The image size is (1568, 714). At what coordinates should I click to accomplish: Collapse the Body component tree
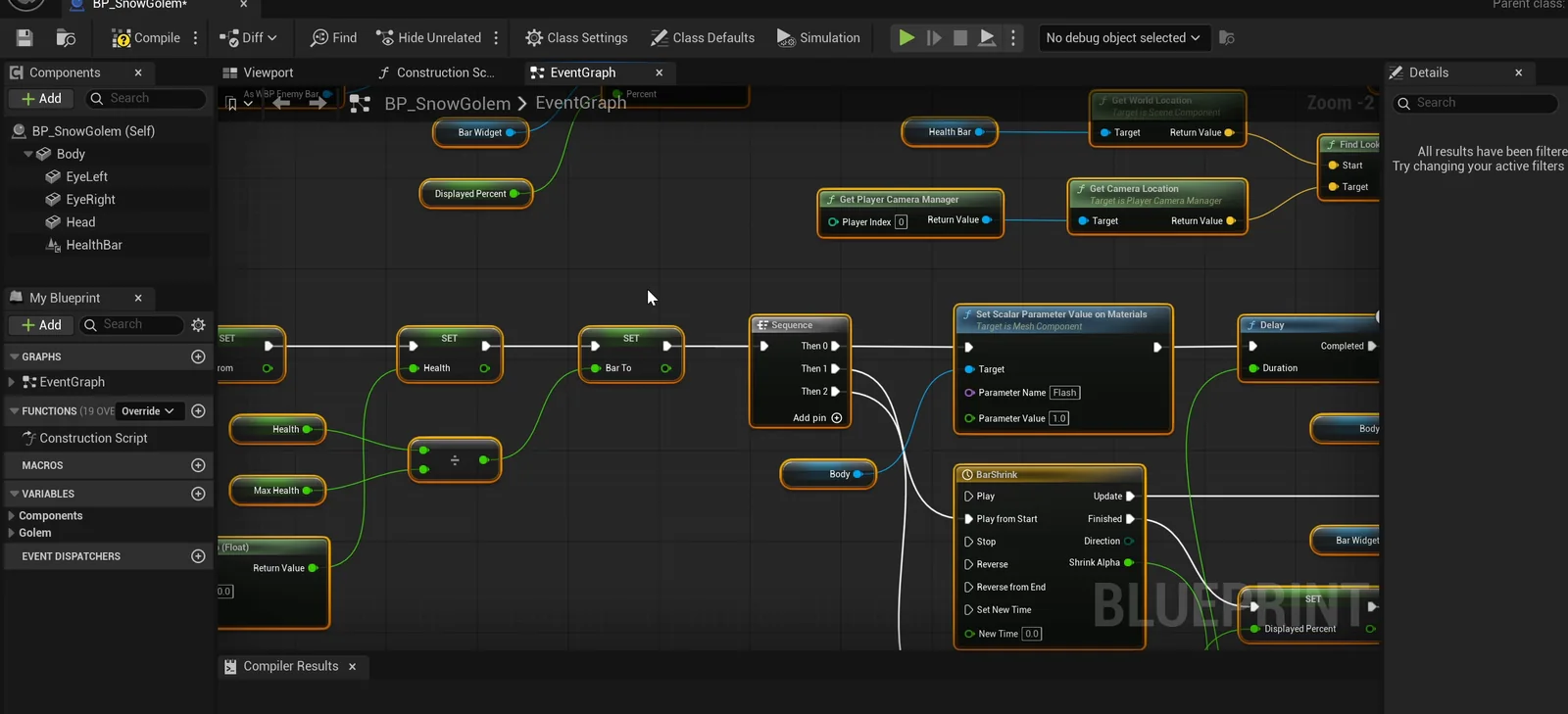pyautogui.click(x=28, y=155)
